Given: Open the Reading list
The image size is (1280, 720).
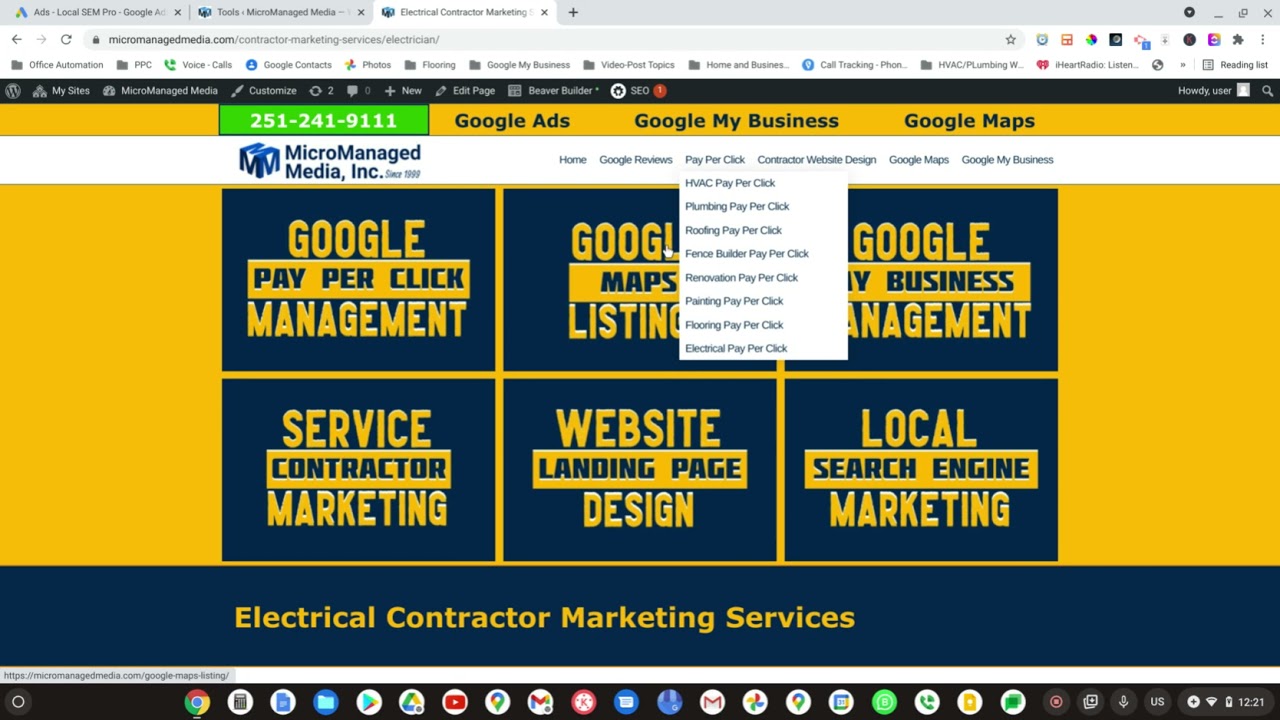Looking at the screenshot, I should [1235, 65].
